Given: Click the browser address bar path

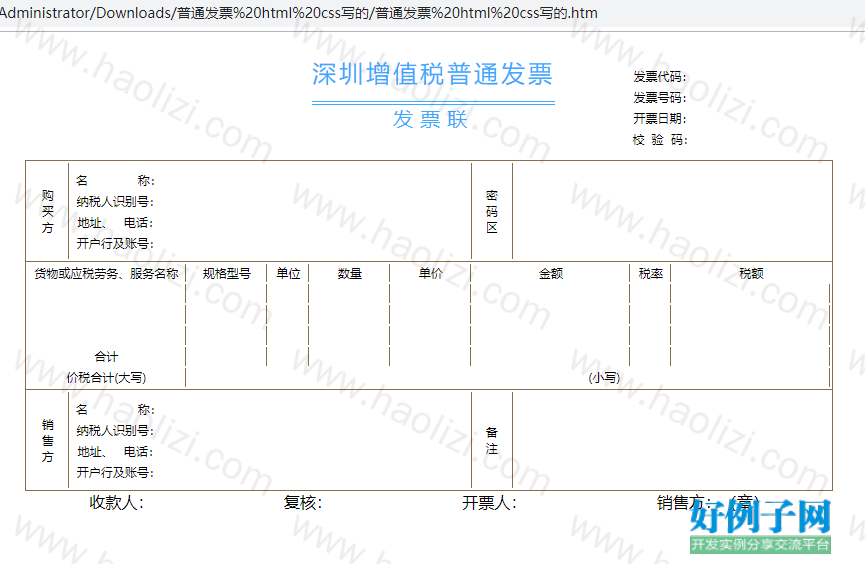Looking at the screenshot, I should click(298, 13).
